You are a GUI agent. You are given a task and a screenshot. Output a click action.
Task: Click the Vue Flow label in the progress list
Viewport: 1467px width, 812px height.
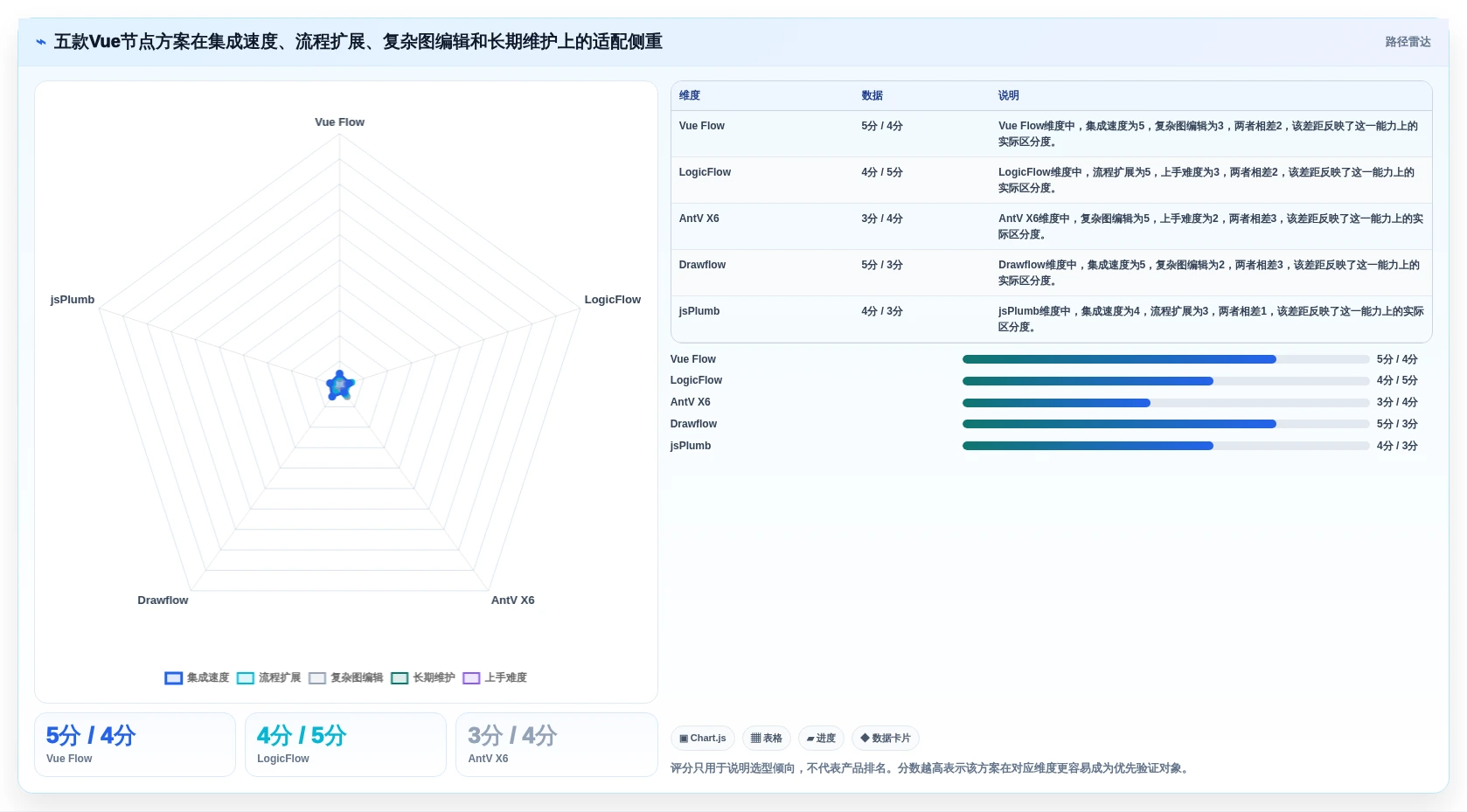point(692,359)
